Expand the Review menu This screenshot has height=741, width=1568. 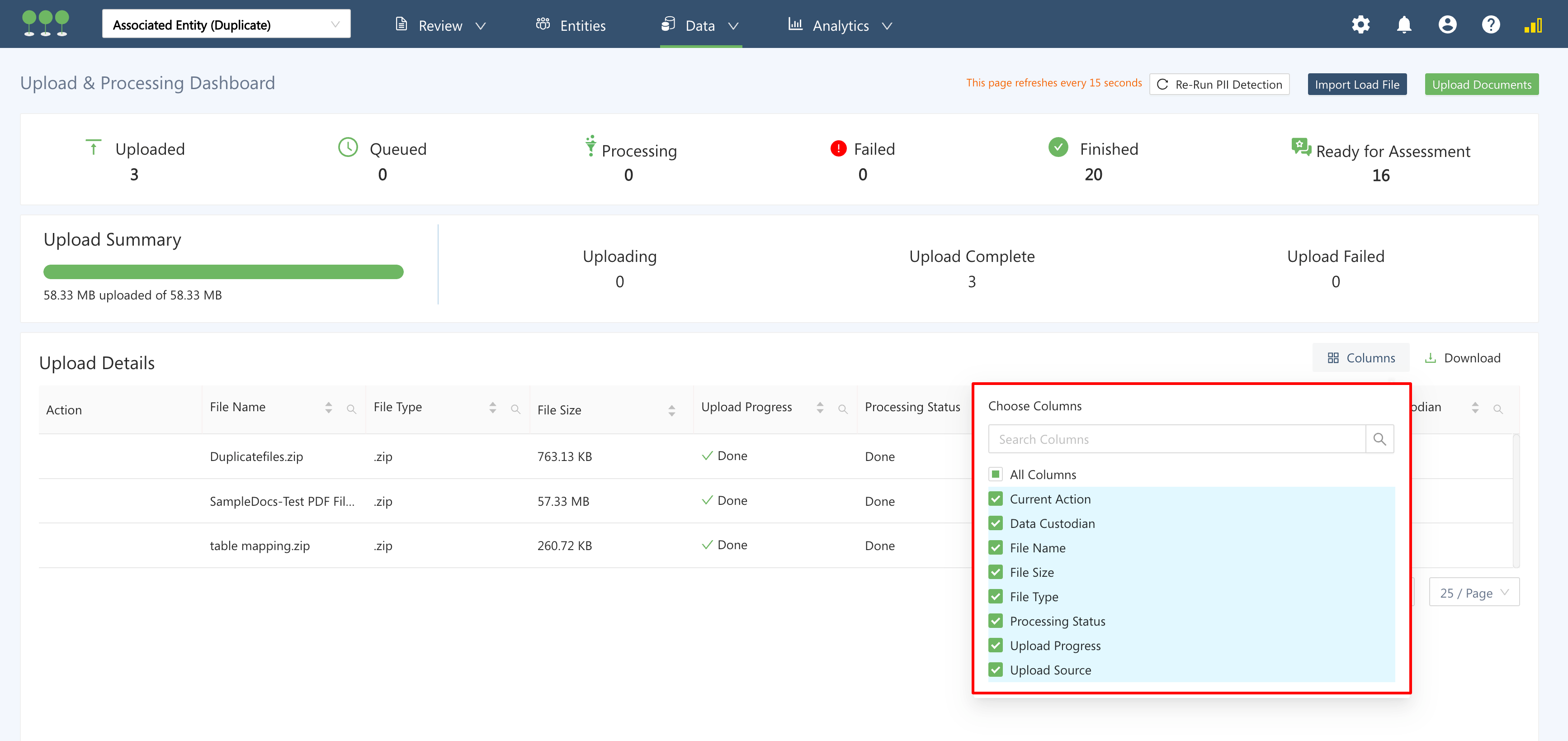pos(440,26)
